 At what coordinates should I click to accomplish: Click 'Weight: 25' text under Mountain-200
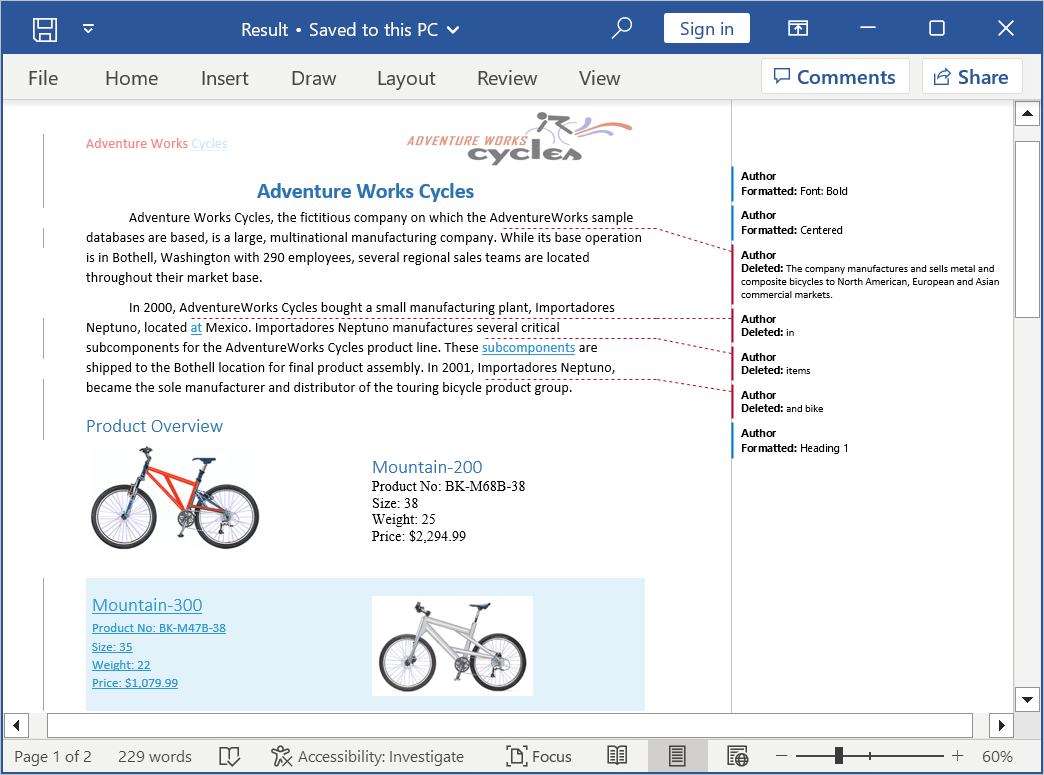pos(403,519)
